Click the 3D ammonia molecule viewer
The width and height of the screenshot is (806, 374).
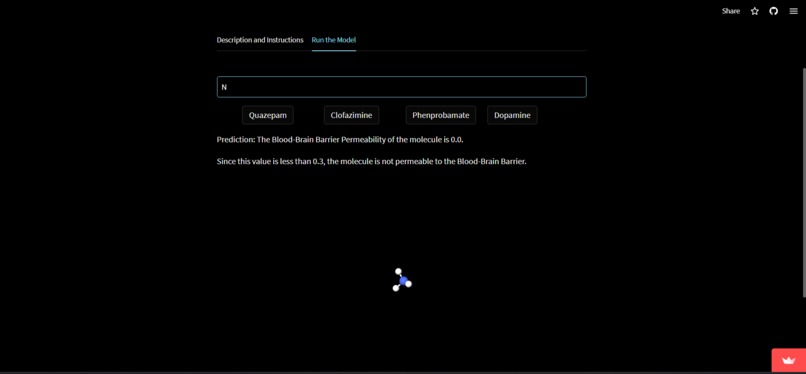402,280
